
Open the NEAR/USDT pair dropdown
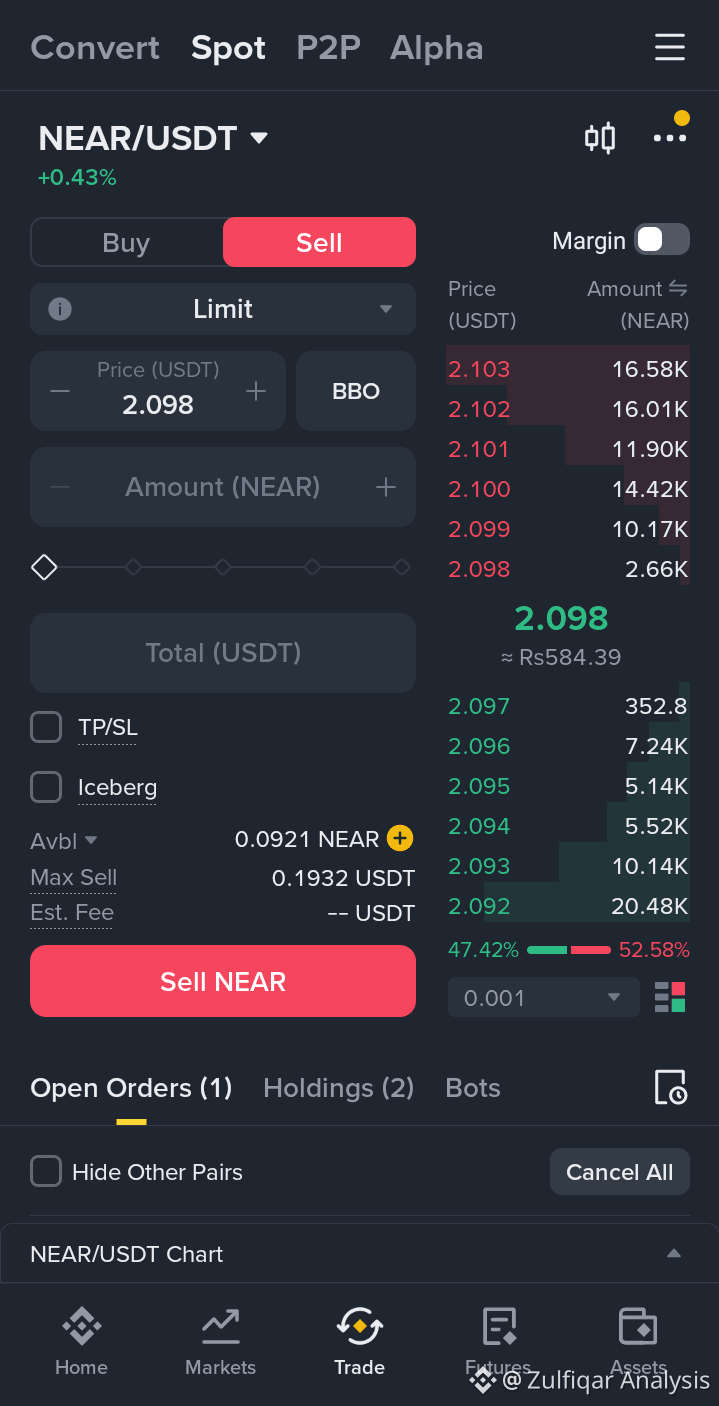tap(154, 138)
